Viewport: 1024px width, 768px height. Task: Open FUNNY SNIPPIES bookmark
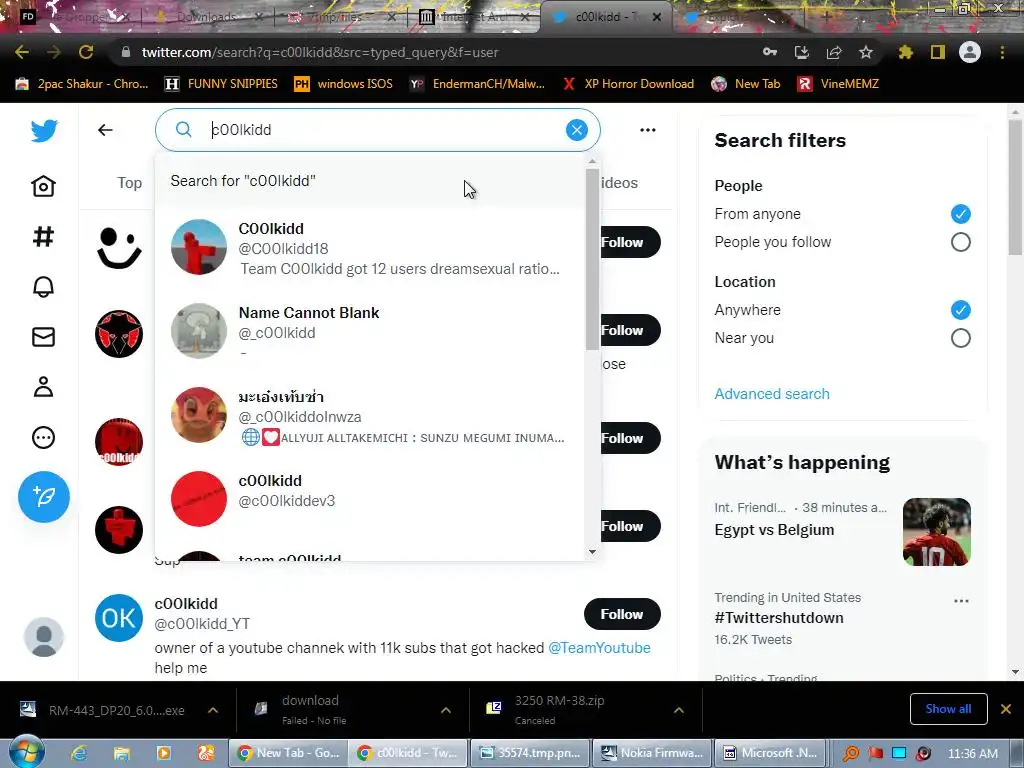click(x=221, y=84)
